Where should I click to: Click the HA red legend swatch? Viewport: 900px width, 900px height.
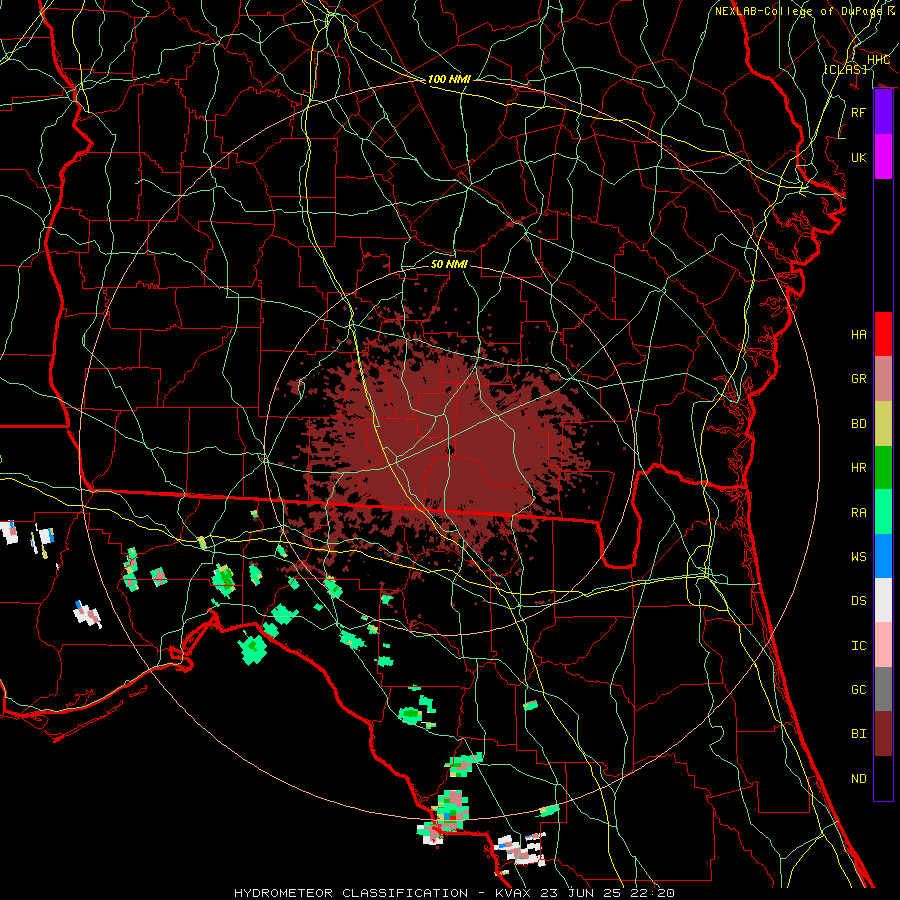coord(883,334)
